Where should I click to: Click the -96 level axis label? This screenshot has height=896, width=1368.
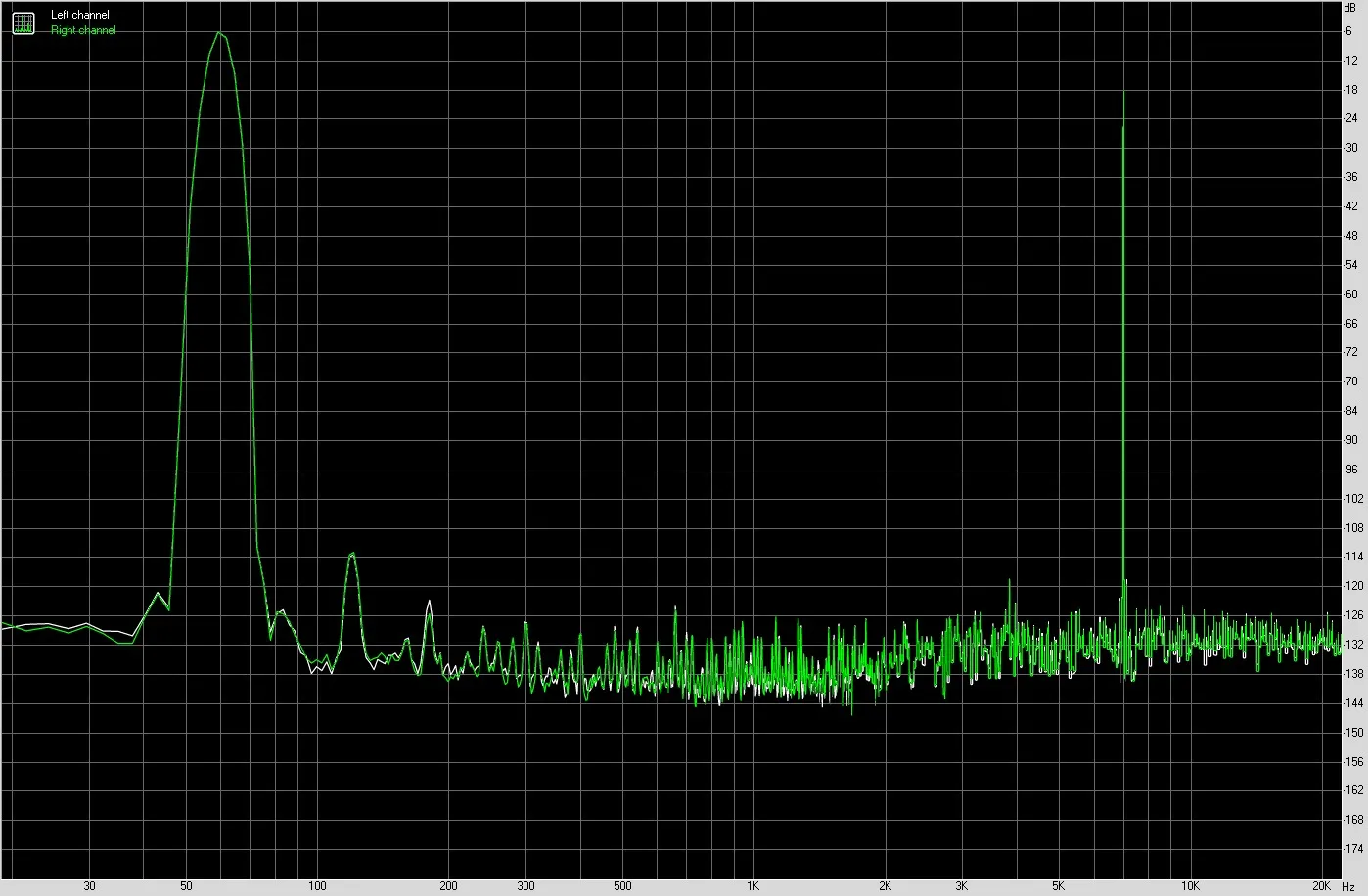pos(1350,470)
